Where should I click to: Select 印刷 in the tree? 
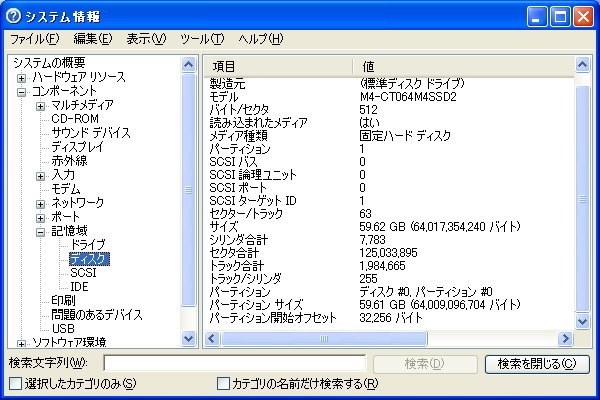point(63,300)
